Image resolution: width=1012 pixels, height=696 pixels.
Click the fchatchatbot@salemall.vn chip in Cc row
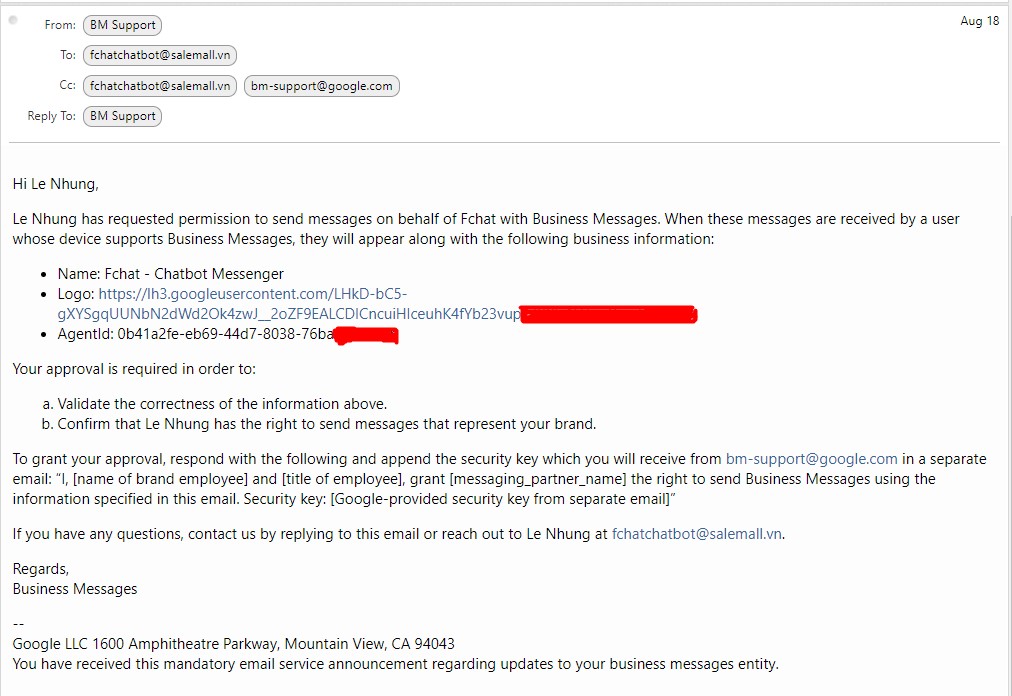160,86
